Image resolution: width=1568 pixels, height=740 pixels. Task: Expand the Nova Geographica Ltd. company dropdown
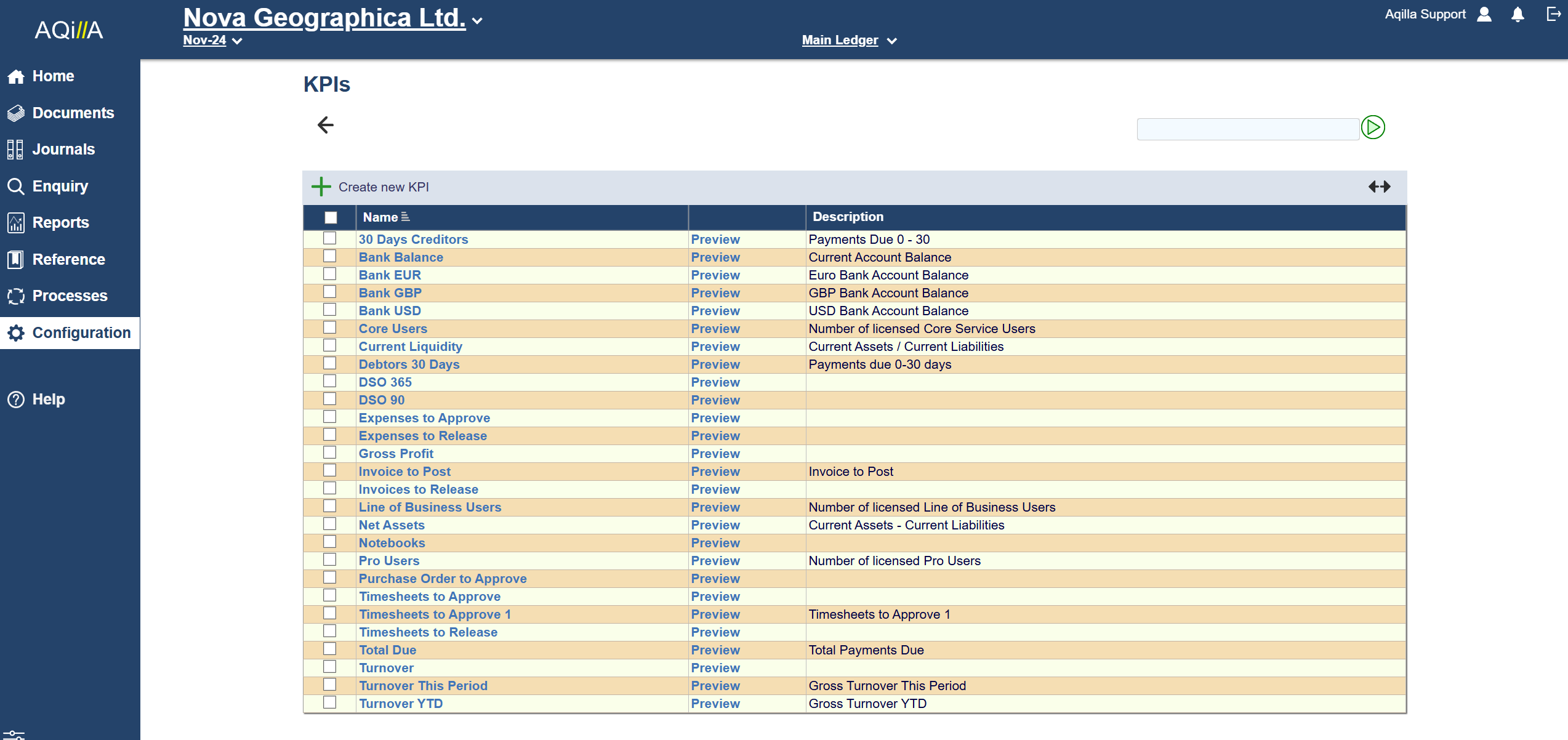pyautogui.click(x=477, y=20)
